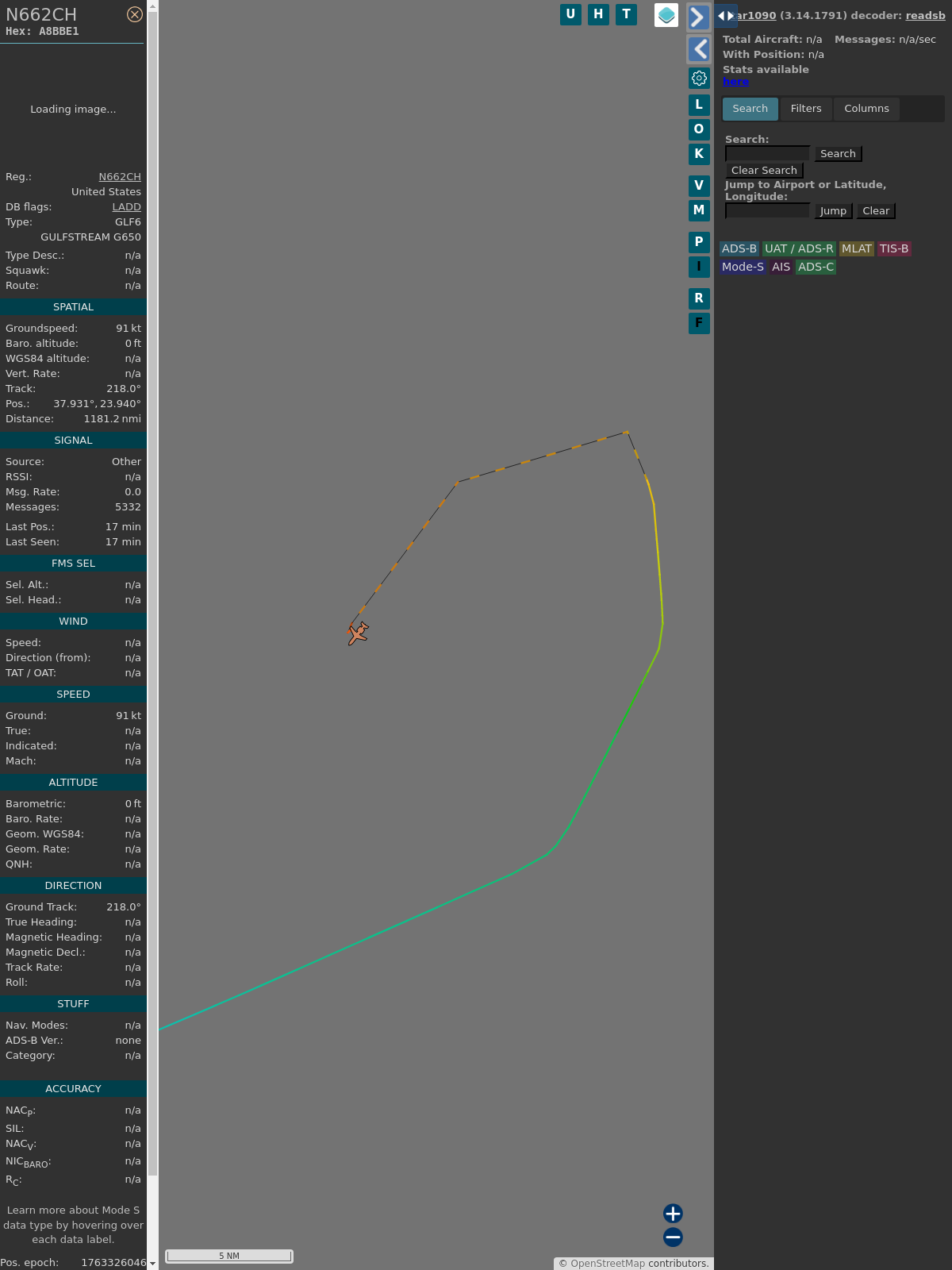952x1270 pixels.
Task: Open the N662CH registration link
Action: [x=120, y=177]
